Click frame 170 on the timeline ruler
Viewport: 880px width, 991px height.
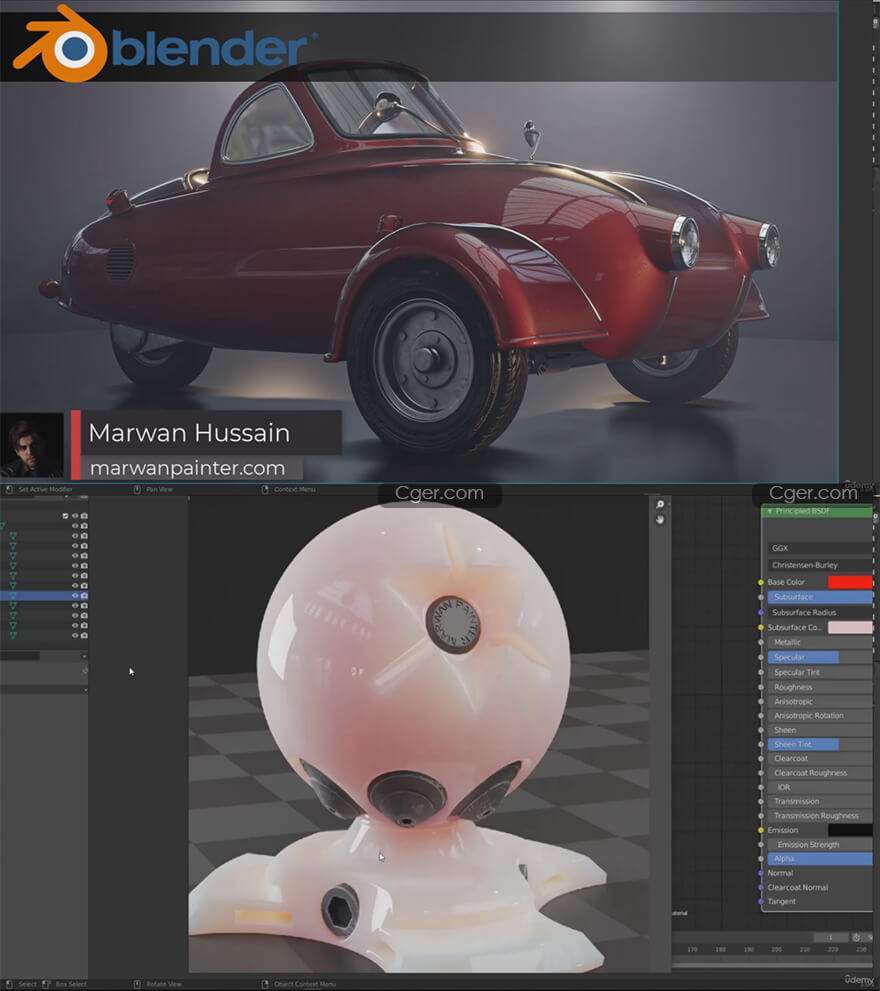coord(692,949)
